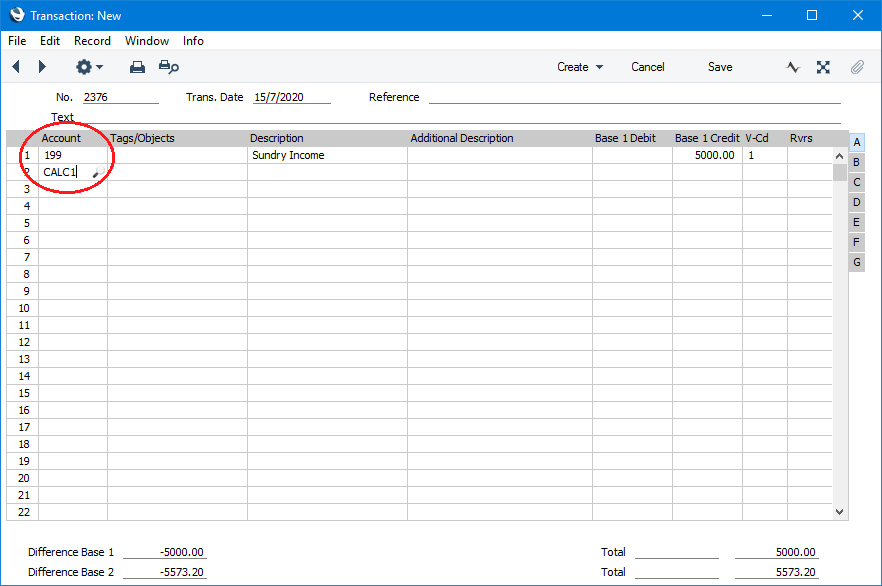Click the Additional Description column header
Screen dimensions: 882x586
click(x=462, y=138)
